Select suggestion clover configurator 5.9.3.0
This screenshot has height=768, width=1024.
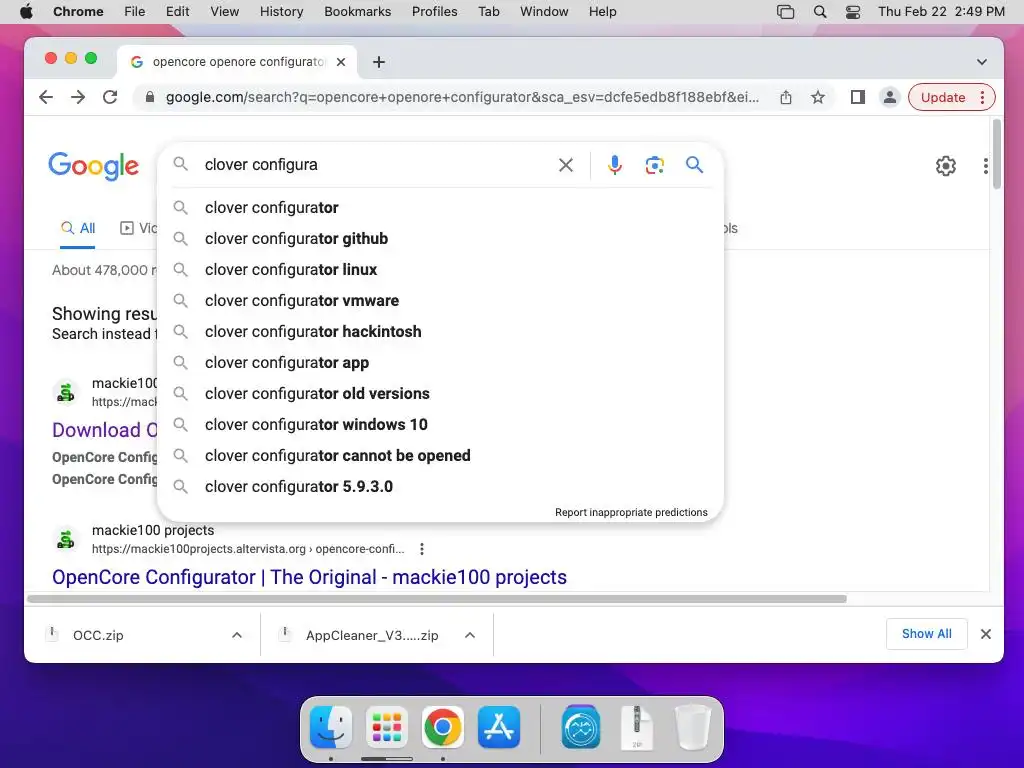coord(440,487)
